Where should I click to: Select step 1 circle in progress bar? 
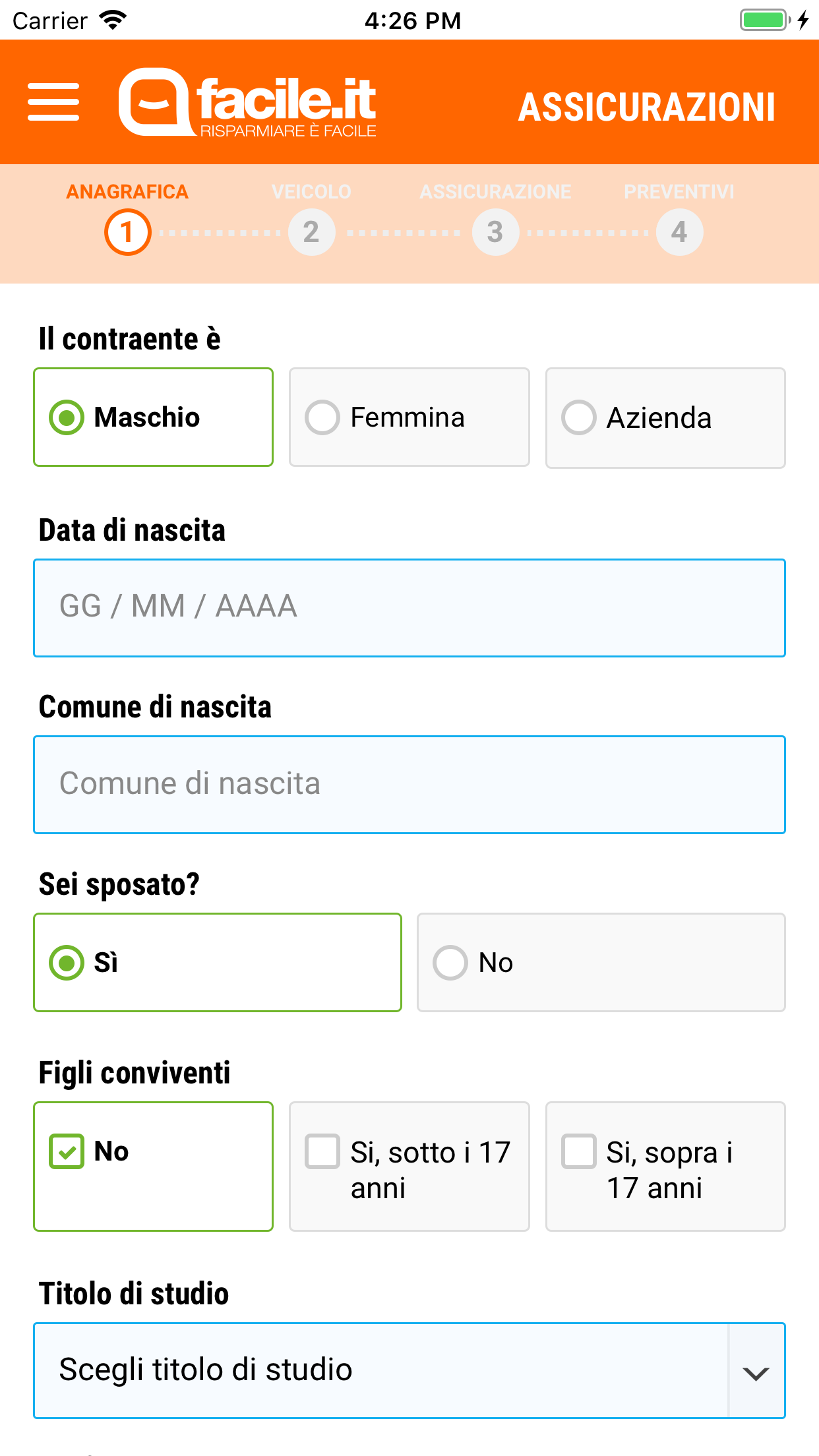[x=128, y=231]
